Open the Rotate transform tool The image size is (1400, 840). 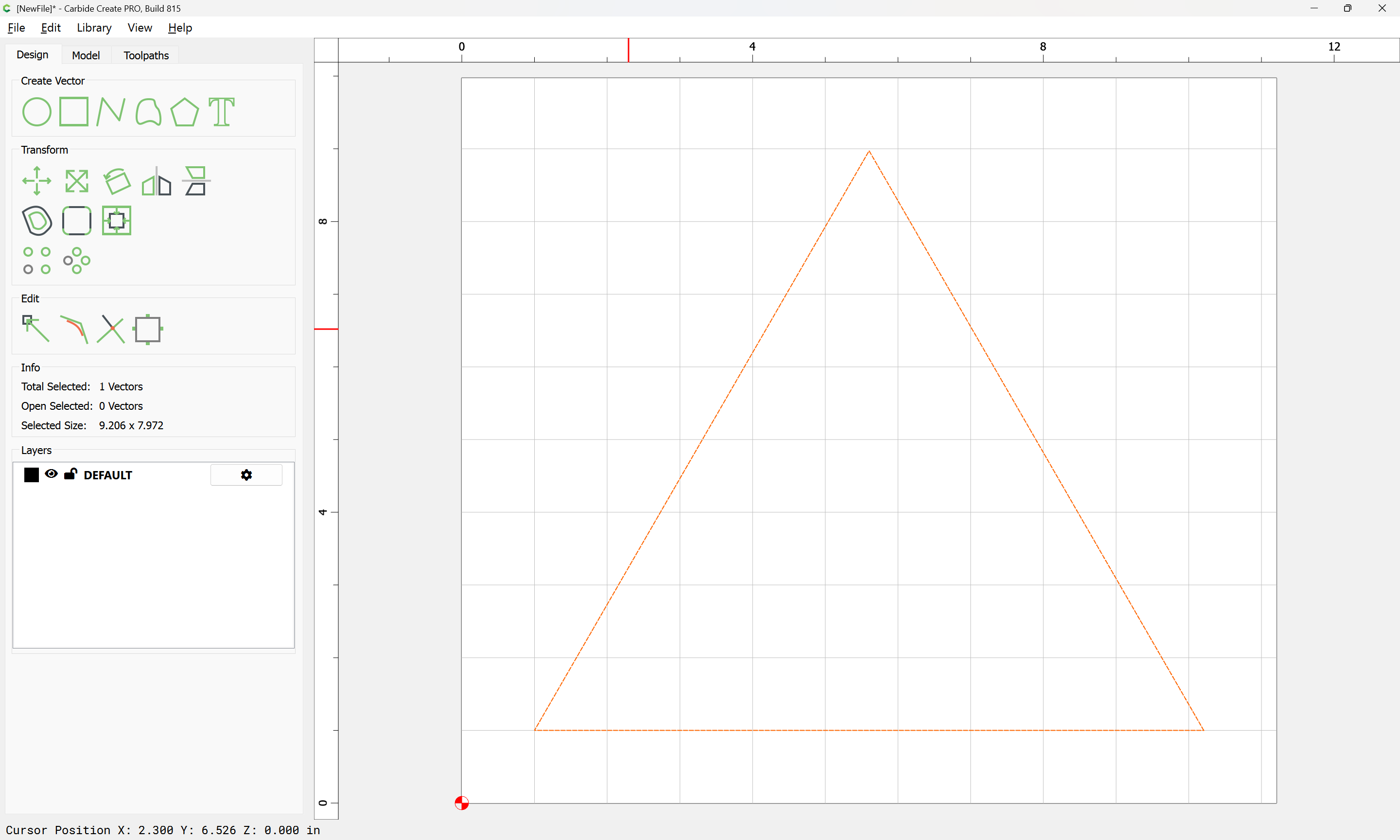point(117,180)
